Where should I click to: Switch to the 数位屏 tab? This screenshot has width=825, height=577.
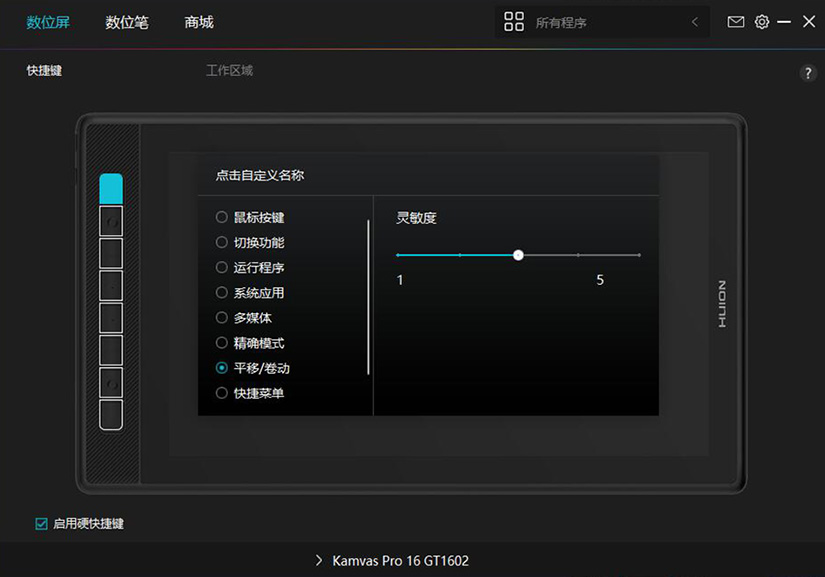click(x=48, y=22)
